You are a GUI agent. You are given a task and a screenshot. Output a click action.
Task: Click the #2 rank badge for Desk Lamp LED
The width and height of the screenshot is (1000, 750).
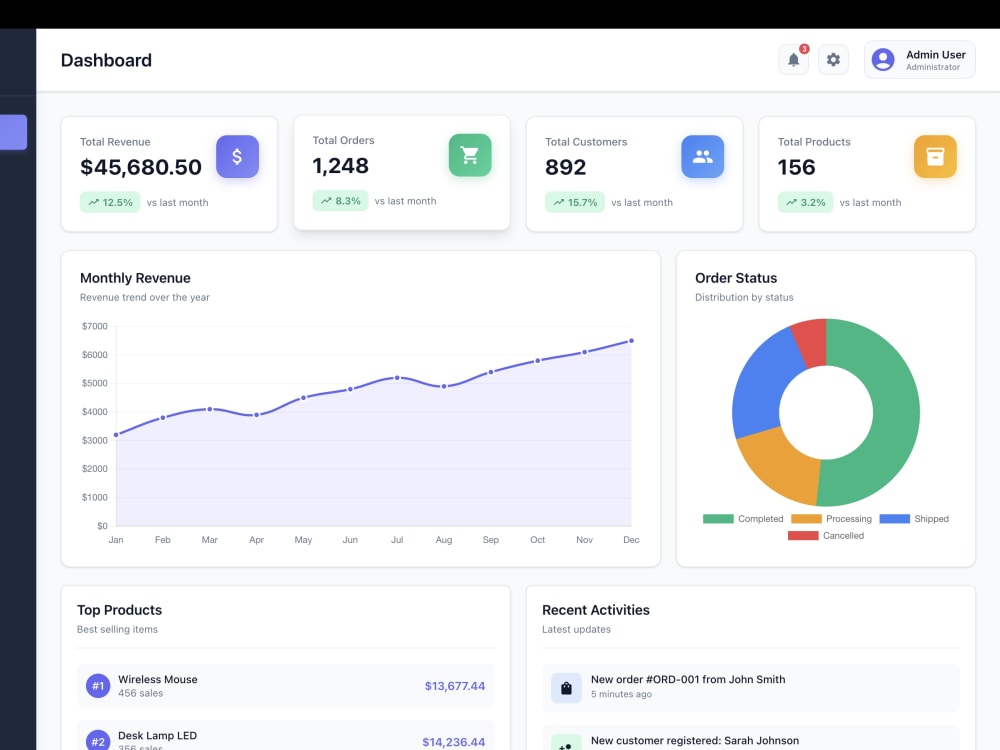(98, 741)
